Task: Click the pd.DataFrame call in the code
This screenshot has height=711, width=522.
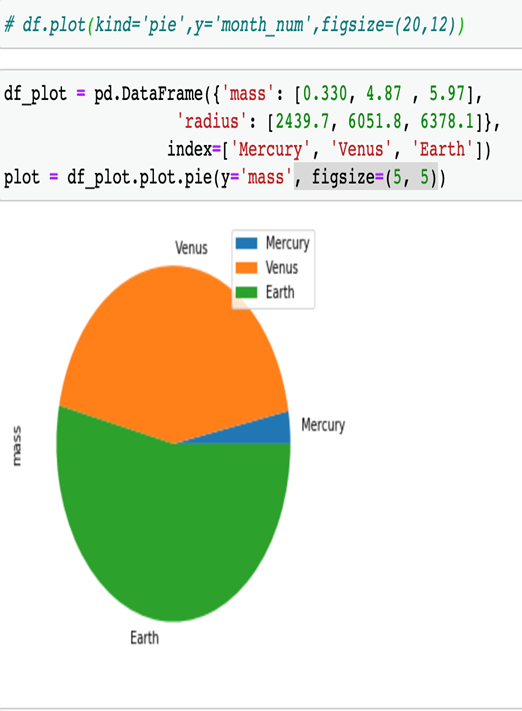Action: (x=148, y=94)
